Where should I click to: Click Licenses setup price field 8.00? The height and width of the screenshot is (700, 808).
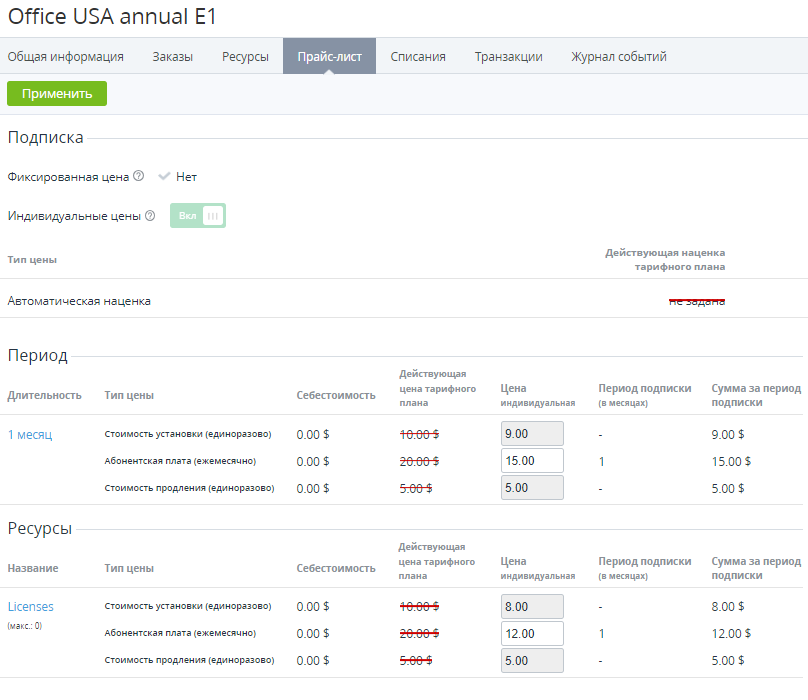tap(532, 607)
